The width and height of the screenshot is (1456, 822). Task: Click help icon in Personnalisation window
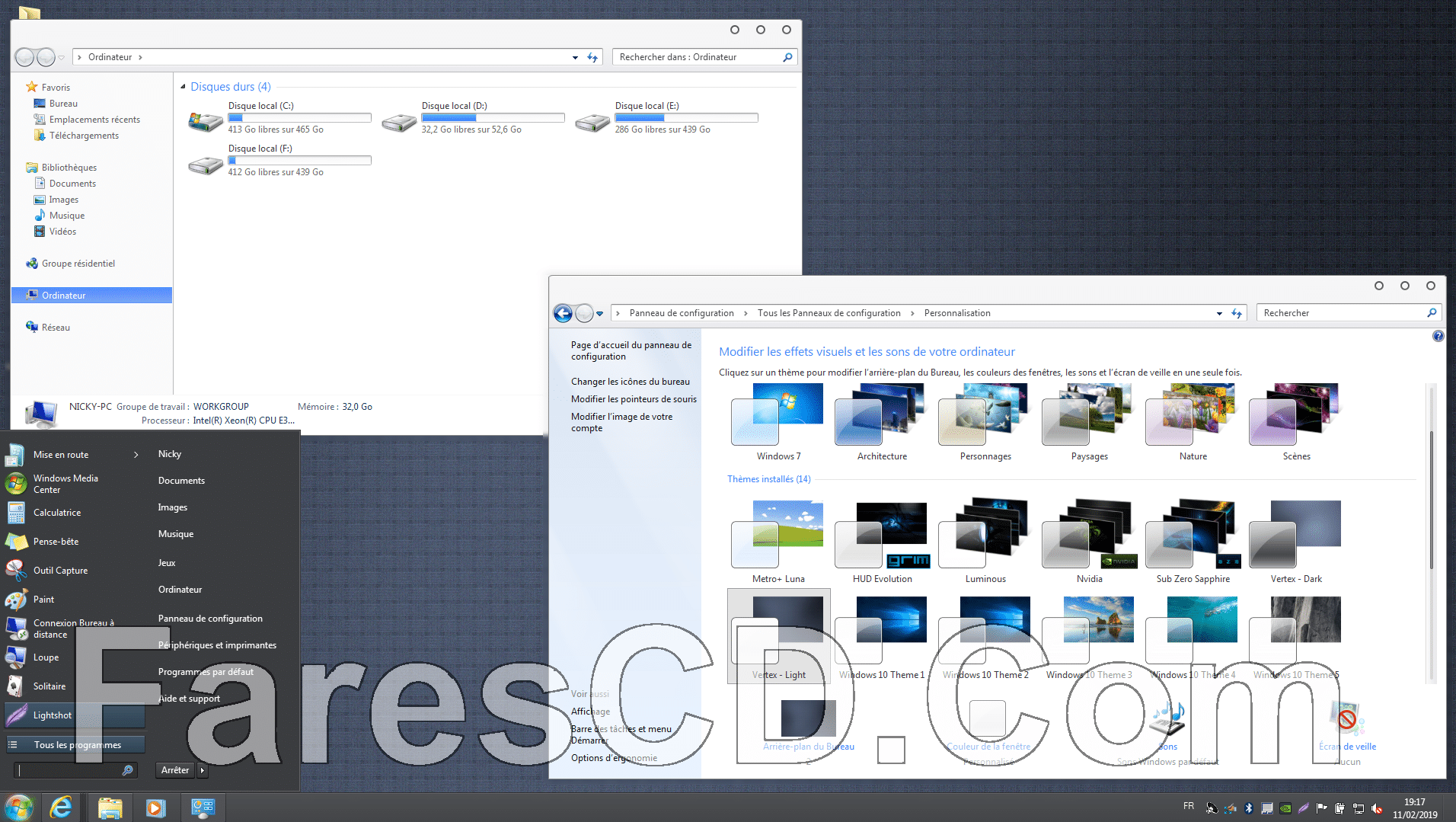pos(1438,336)
